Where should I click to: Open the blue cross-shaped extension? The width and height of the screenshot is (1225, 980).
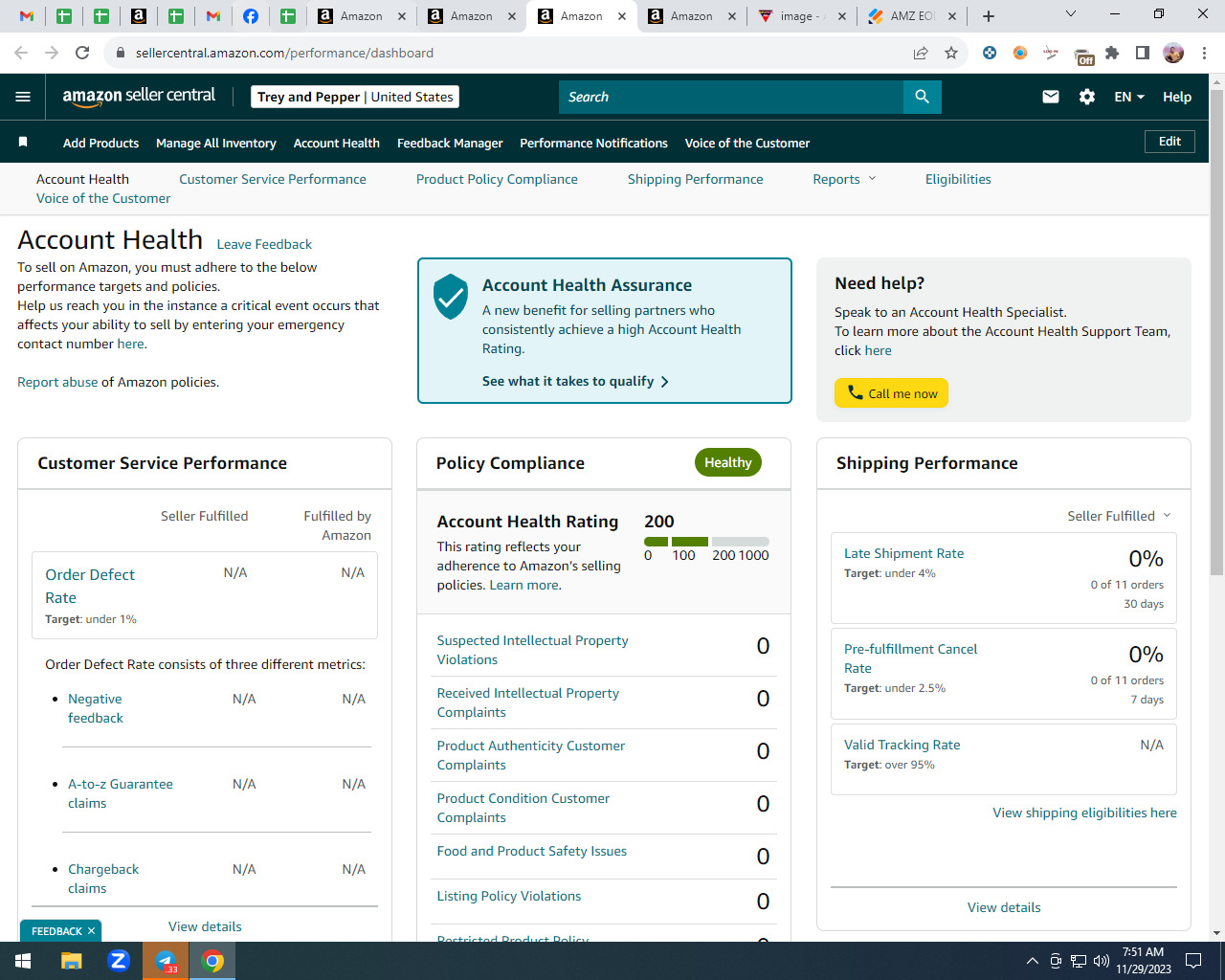(990, 53)
